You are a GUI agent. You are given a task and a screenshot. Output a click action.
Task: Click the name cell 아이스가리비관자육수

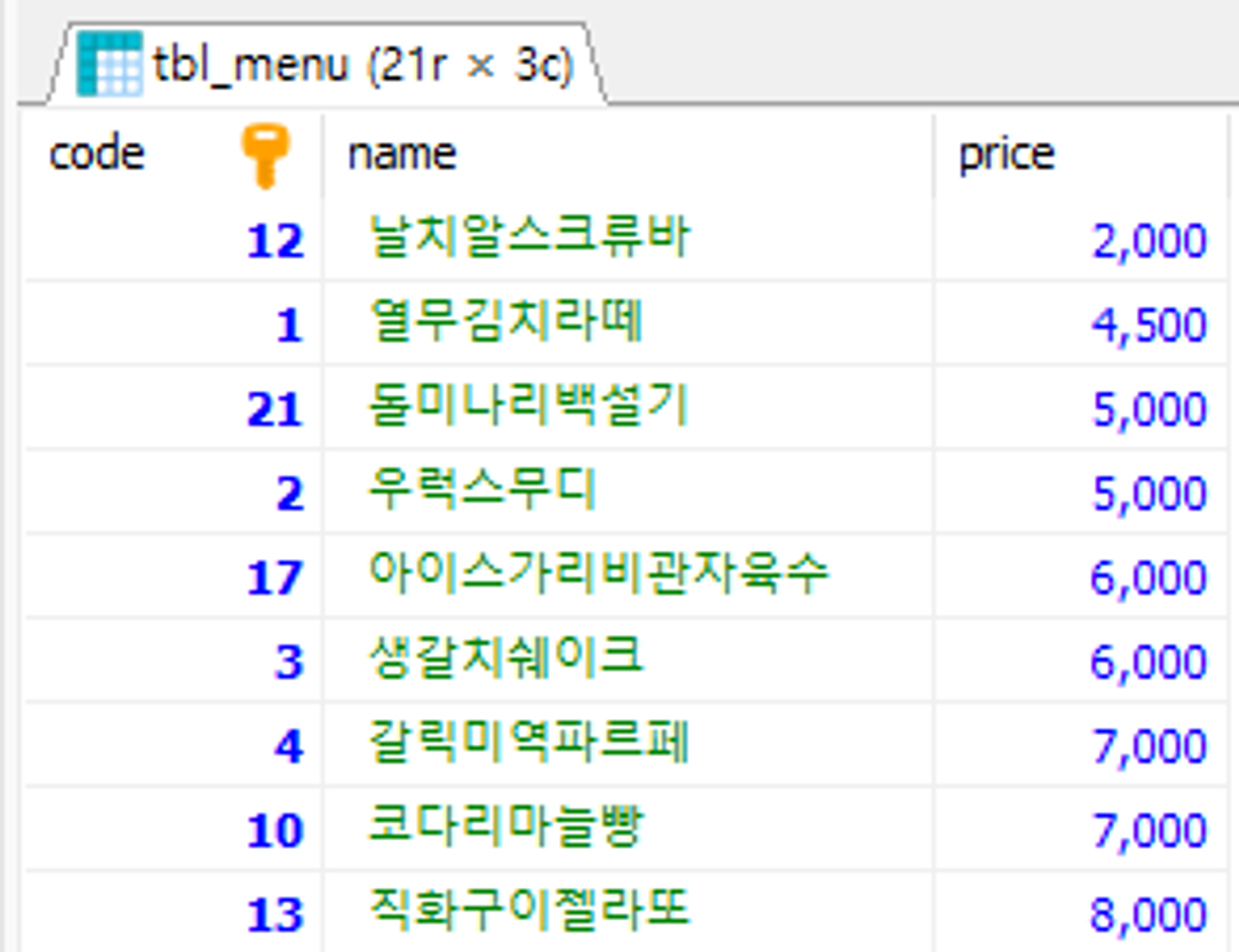pos(598,575)
